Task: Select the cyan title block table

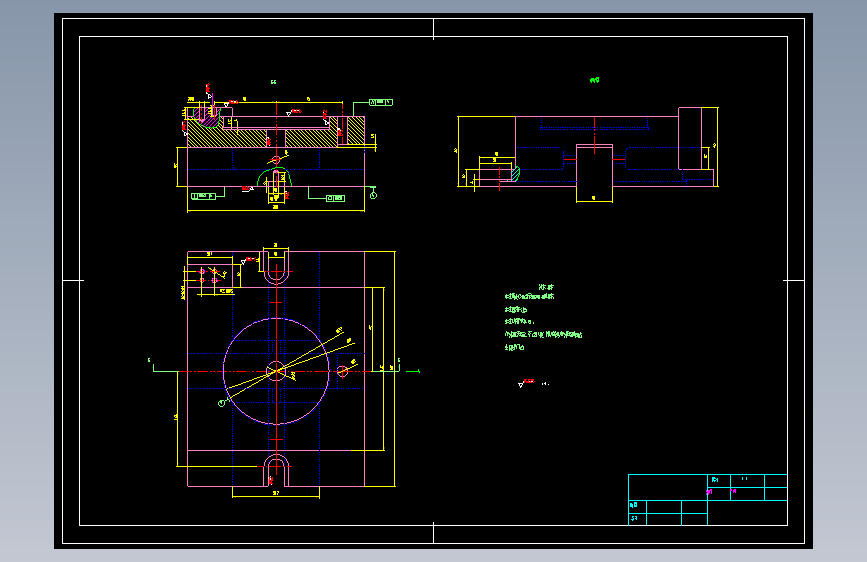Action: (708, 499)
